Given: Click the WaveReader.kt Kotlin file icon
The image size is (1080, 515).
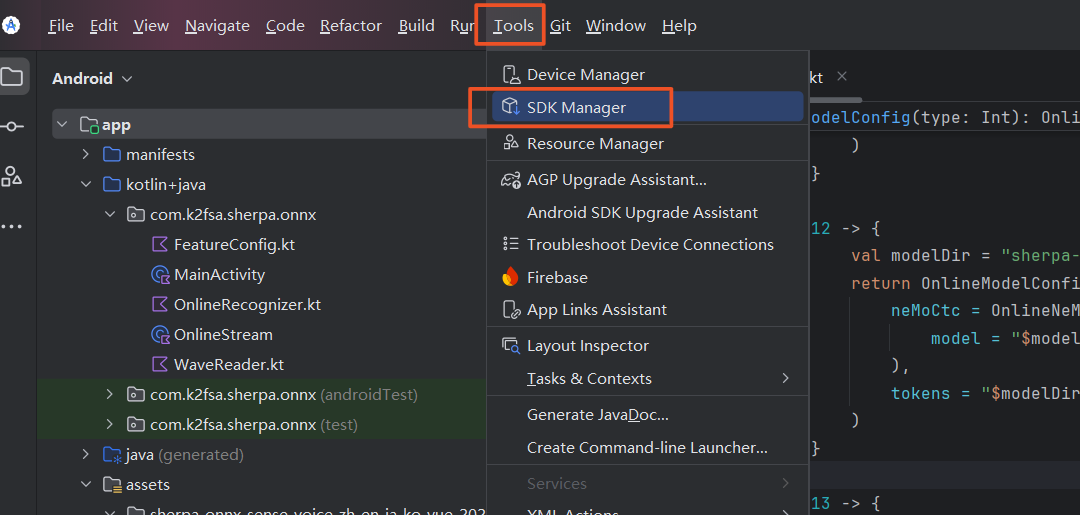Looking at the screenshot, I should tap(159, 364).
